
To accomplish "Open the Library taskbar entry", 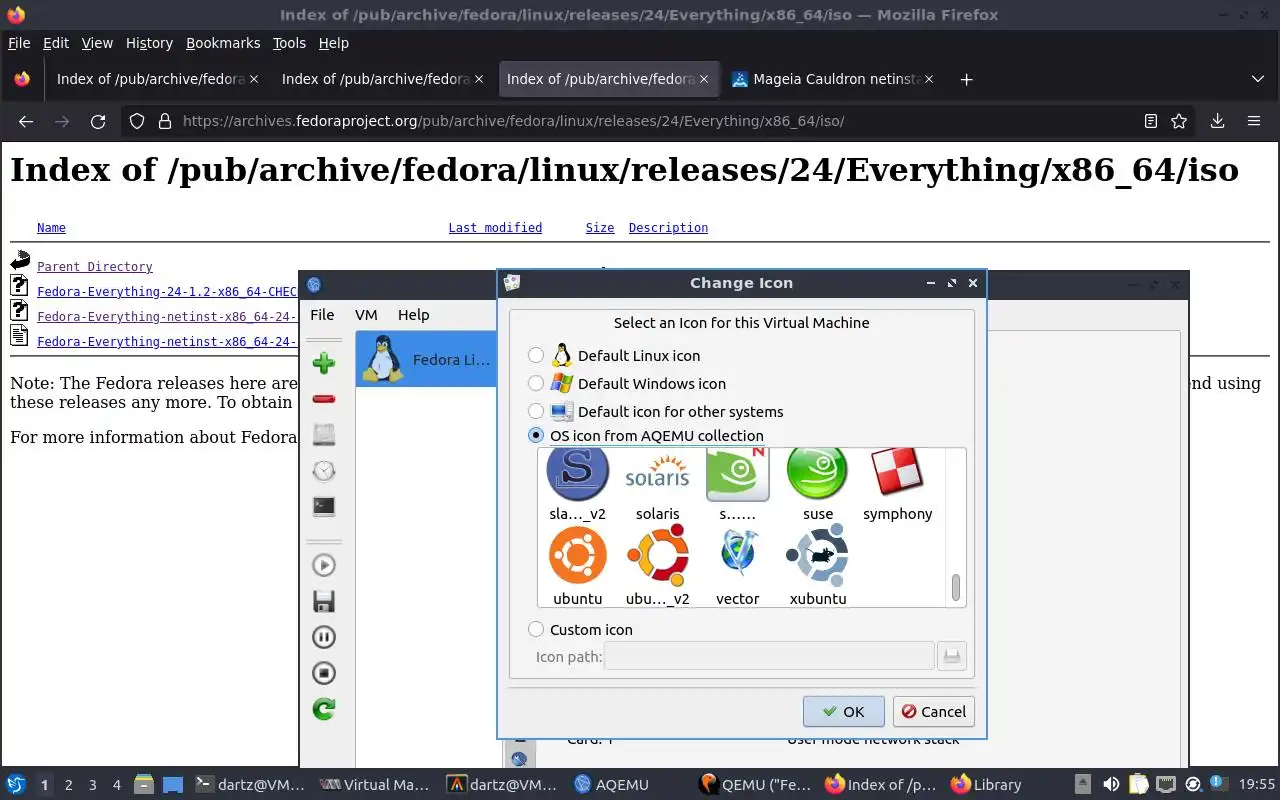I will pyautogui.click(x=986, y=785).
